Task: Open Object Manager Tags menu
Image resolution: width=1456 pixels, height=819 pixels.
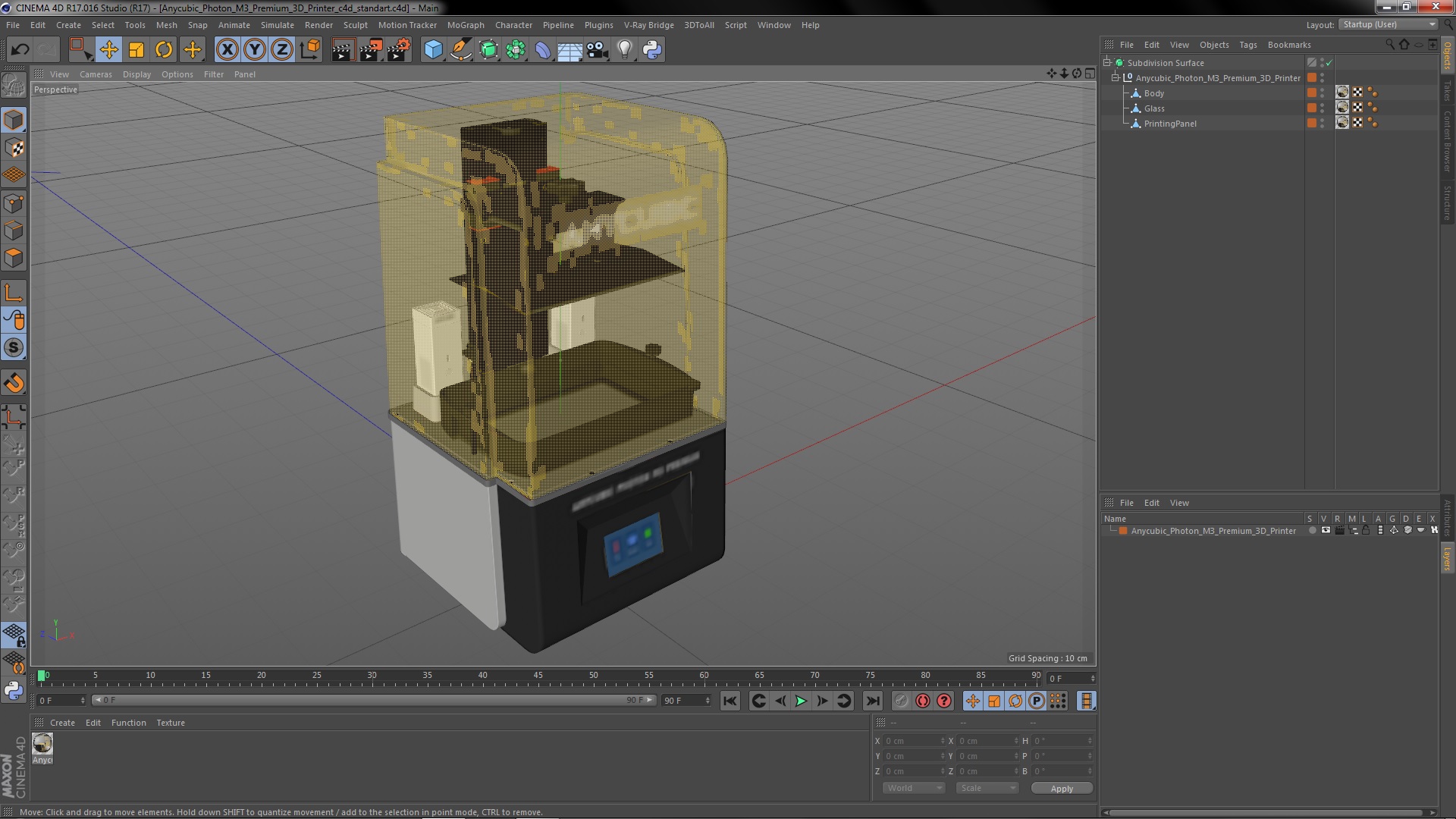Action: (x=1247, y=45)
